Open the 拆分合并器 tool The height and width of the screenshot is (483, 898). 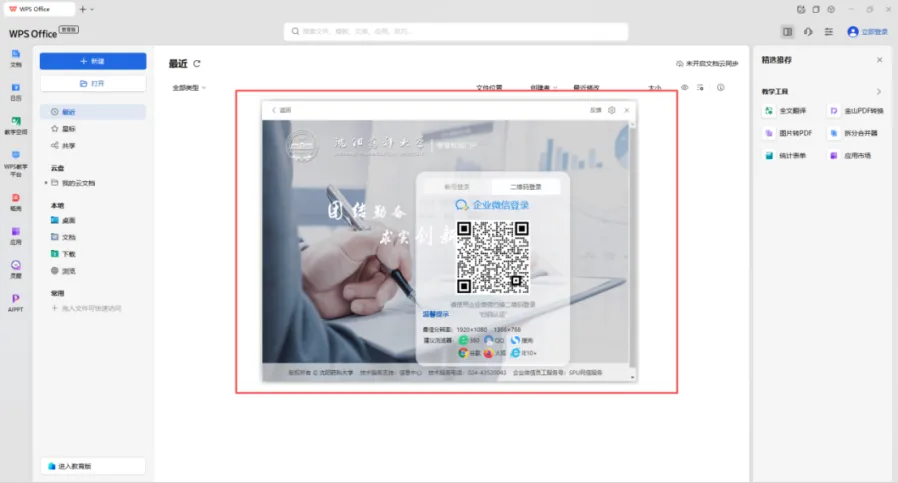click(853, 133)
